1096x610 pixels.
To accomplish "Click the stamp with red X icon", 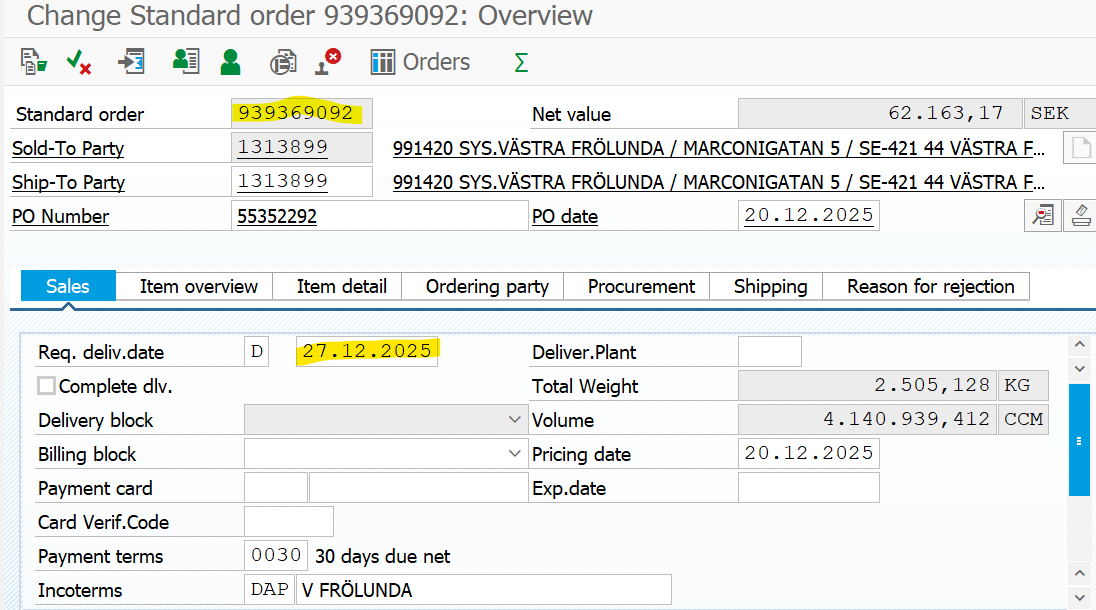I will pos(328,62).
